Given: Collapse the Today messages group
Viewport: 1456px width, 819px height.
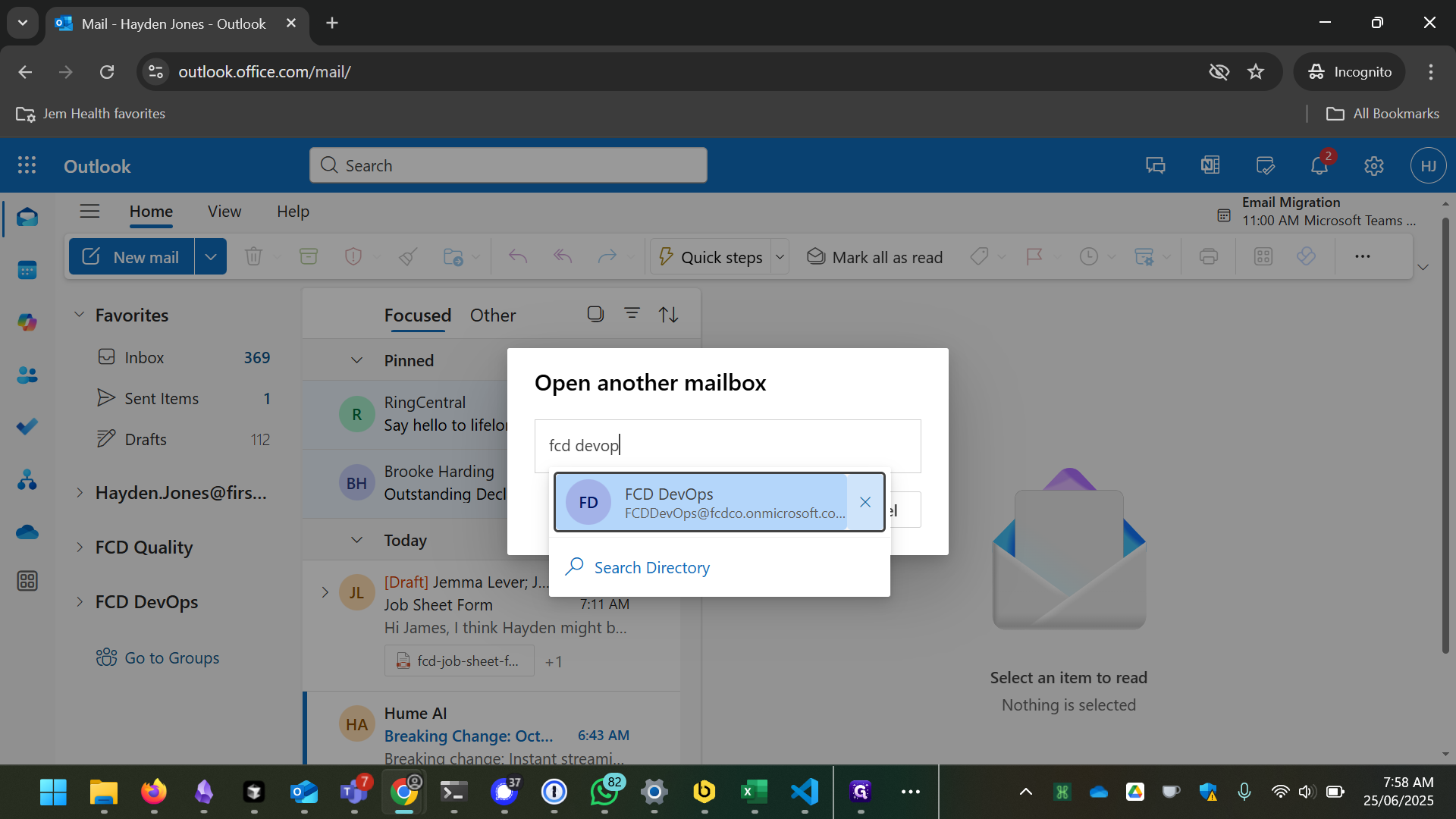Looking at the screenshot, I should click(x=356, y=540).
